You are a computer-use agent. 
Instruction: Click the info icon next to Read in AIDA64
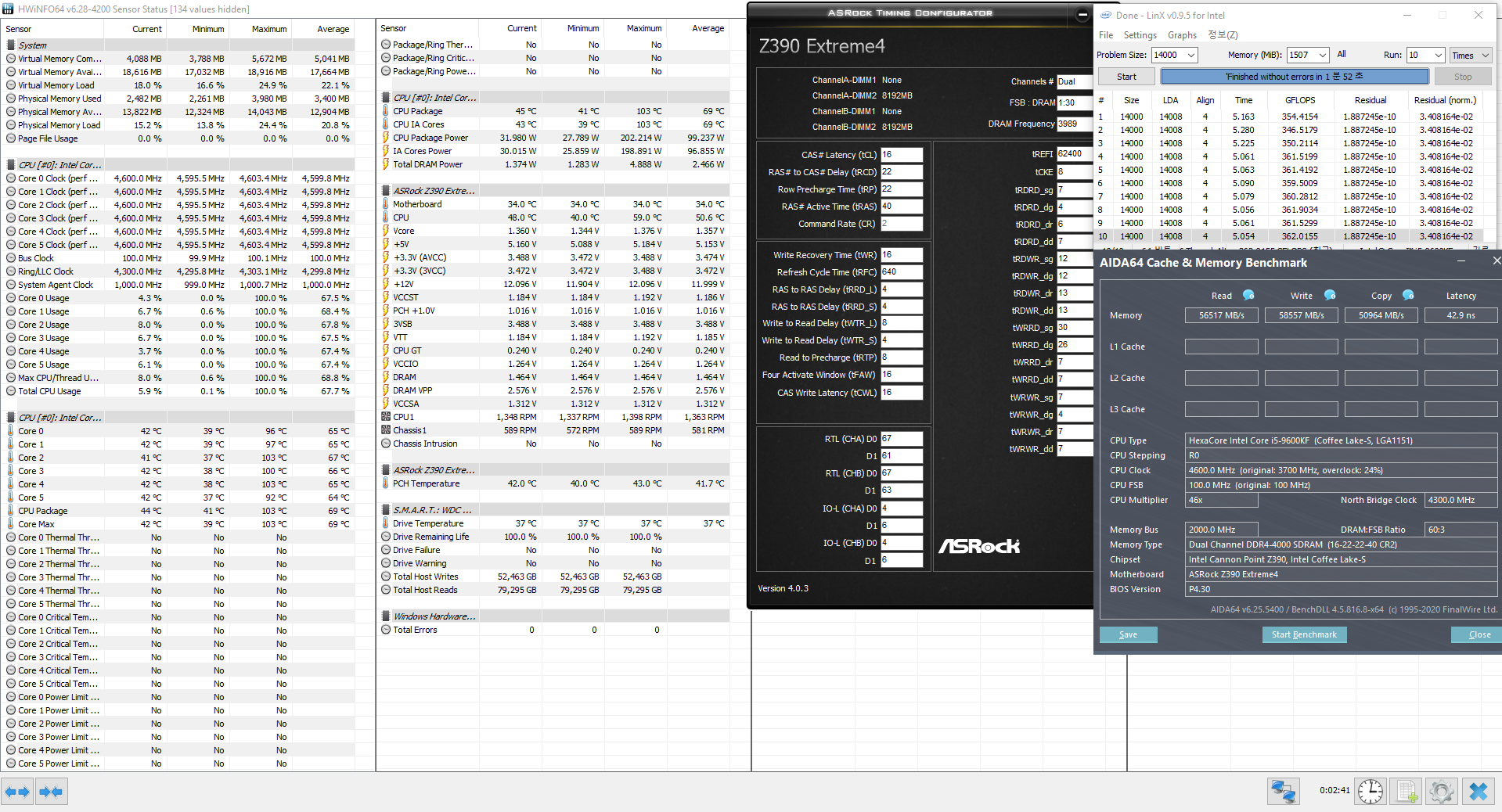1248,295
